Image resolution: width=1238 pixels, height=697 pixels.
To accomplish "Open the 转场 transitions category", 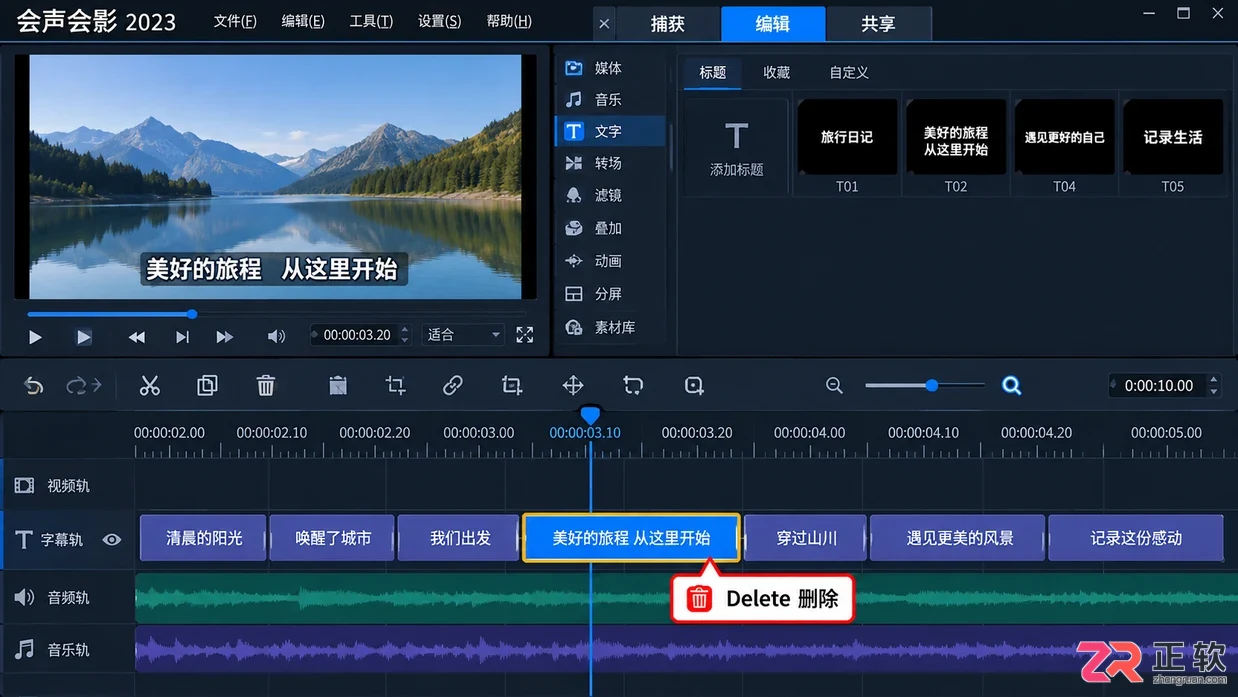I will (609, 163).
